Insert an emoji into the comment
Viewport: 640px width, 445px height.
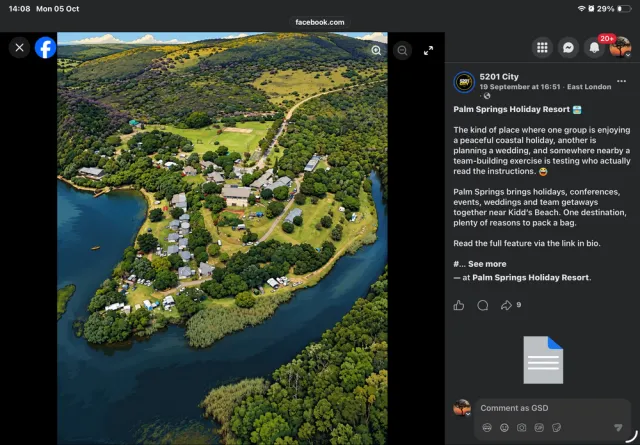point(504,427)
